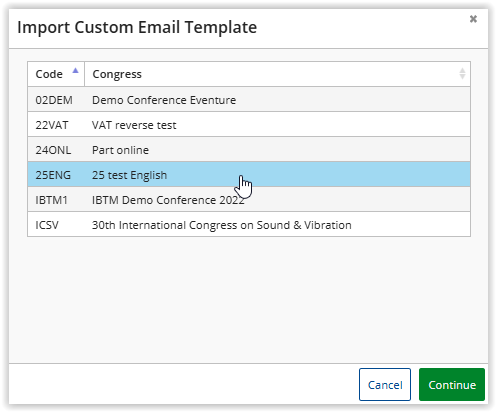Close the Import Custom Email Template dialog
The height and width of the screenshot is (412, 496).
(473, 19)
